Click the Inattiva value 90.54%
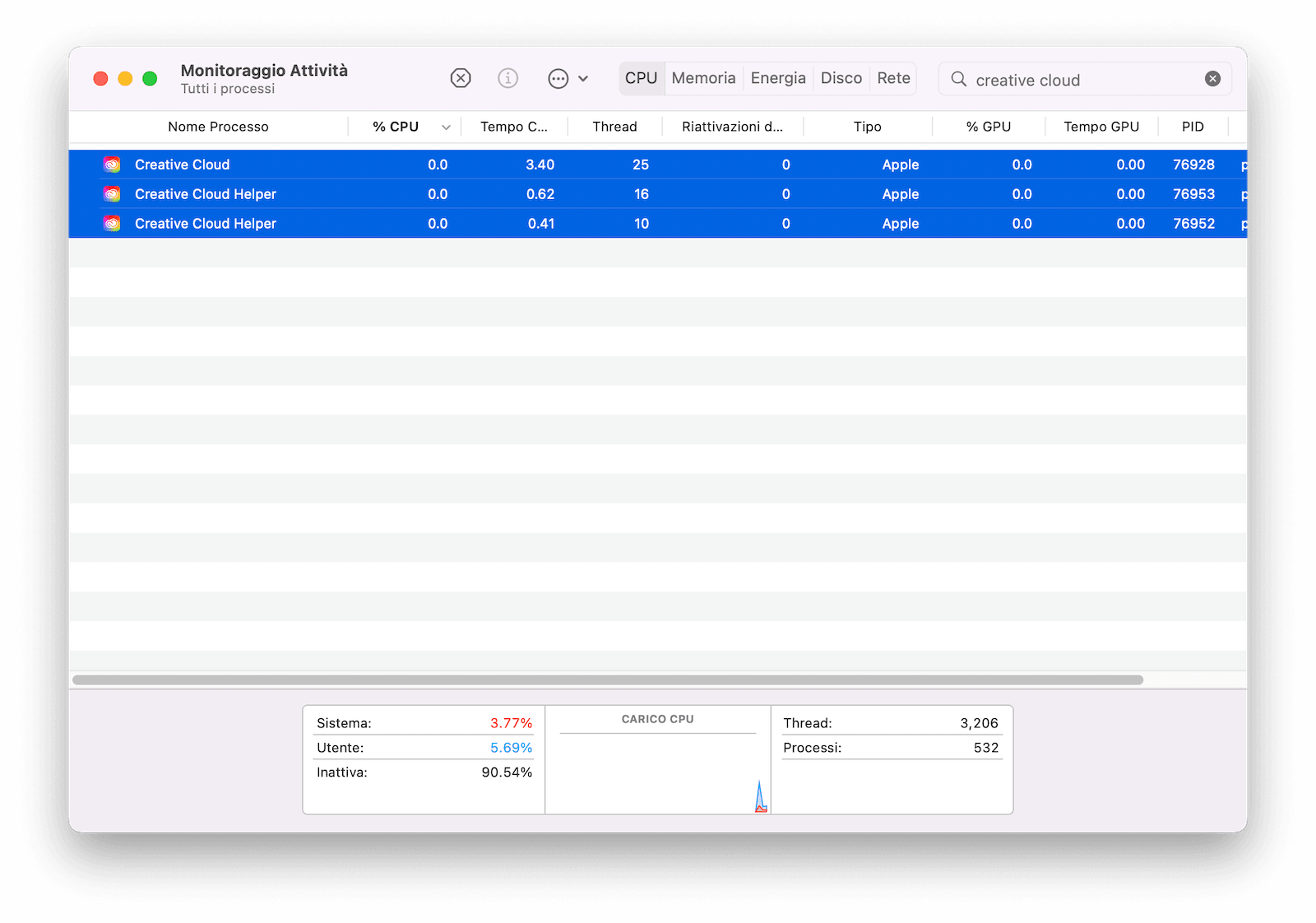The image size is (1316, 923). click(x=507, y=772)
